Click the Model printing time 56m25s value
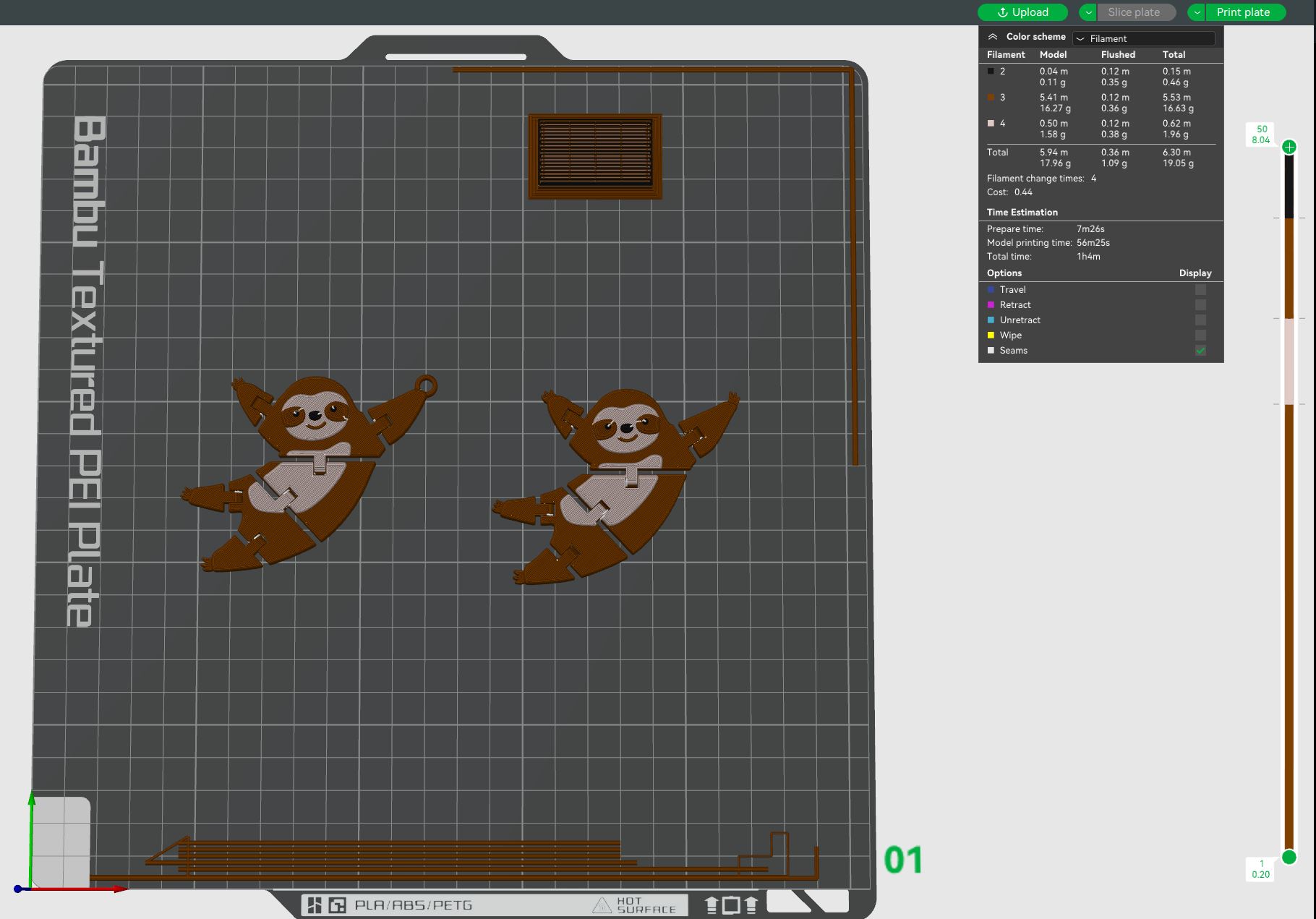Viewport: 1316px width, 919px height. tap(1093, 243)
